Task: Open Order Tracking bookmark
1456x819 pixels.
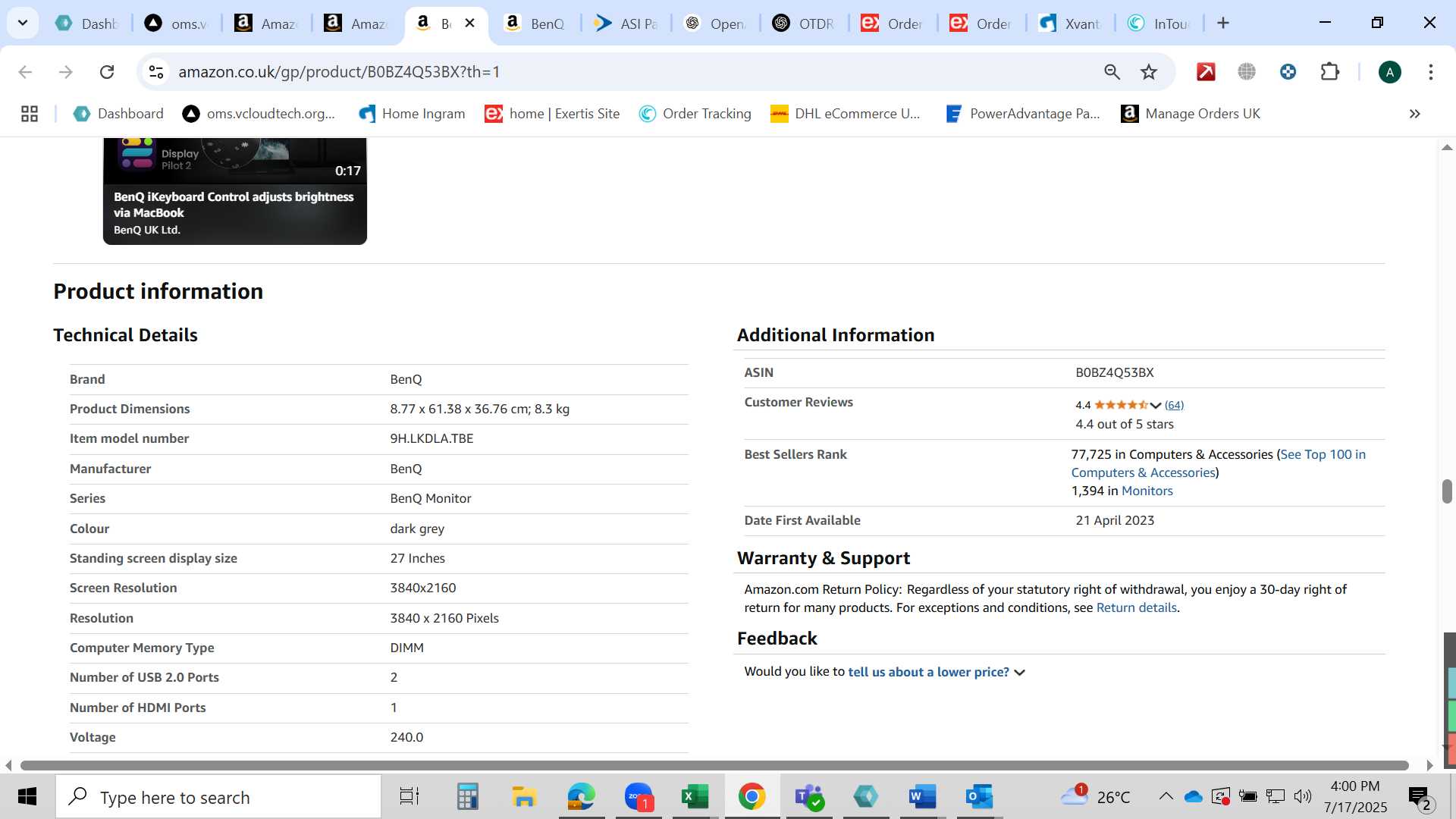Action: pyautogui.click(x=695, y=114)
